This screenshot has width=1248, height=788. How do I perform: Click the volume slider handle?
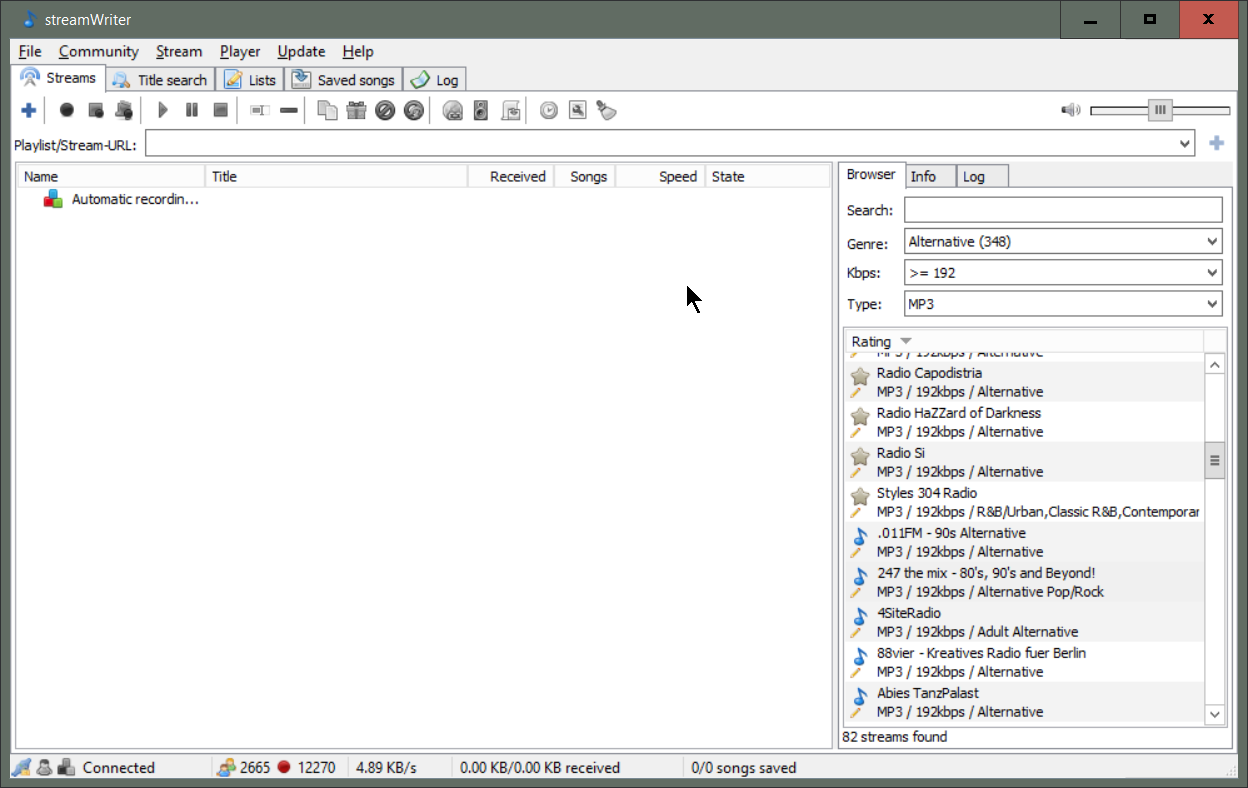coord(1159,110)
